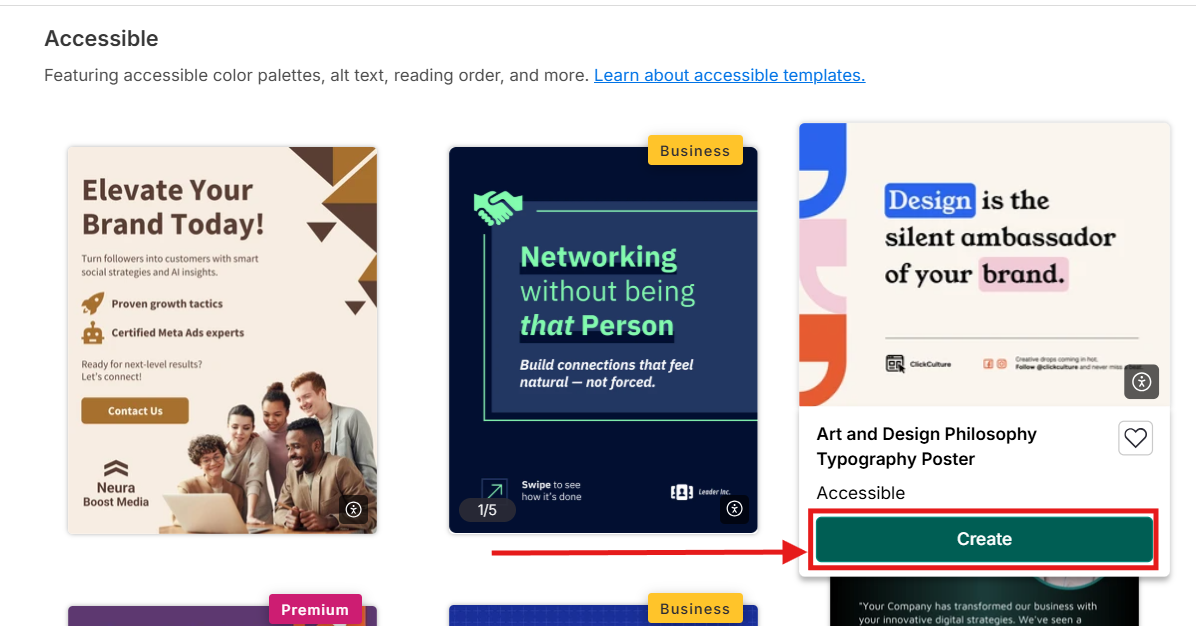
Task: Click the 1/5 page indicator
Action: click(x=487, y=510)
